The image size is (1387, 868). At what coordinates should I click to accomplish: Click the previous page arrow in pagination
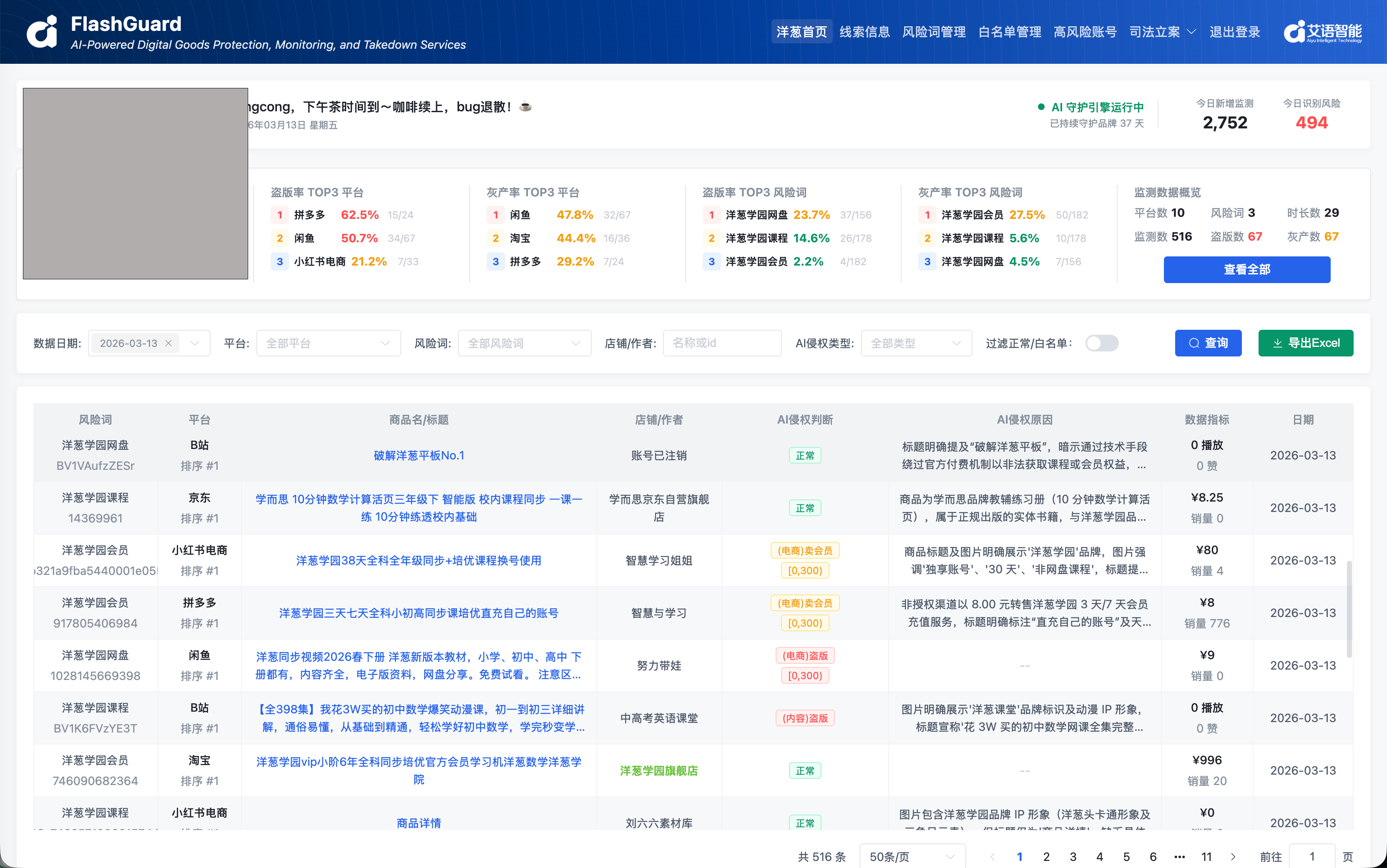click(x=993, y=856)
